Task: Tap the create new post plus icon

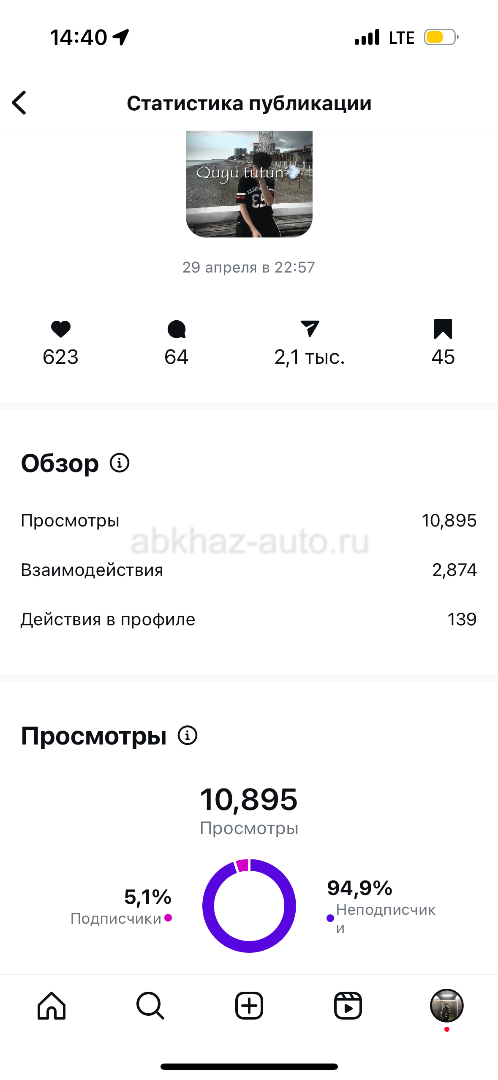Action: click(x=249, y=1006)
